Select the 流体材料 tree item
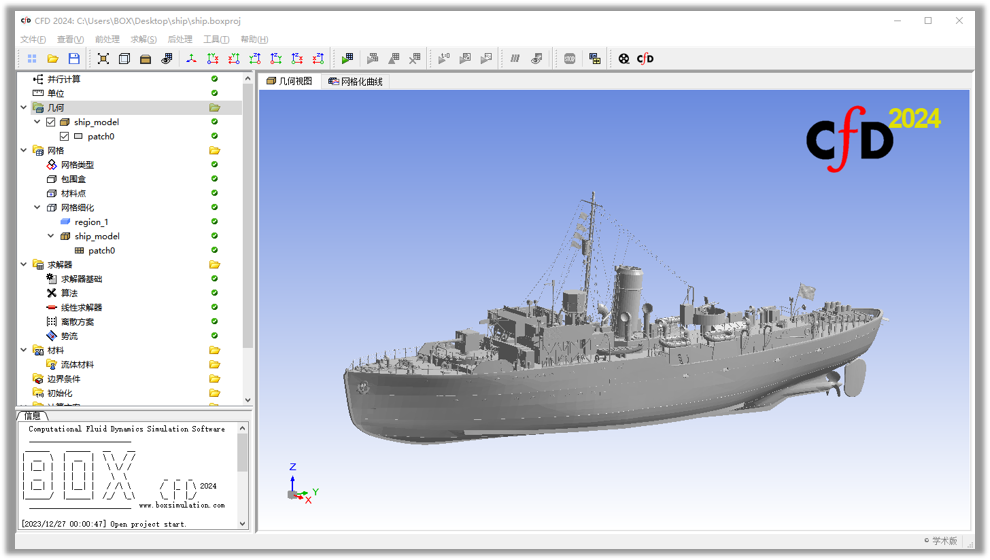 coord(77,365)
